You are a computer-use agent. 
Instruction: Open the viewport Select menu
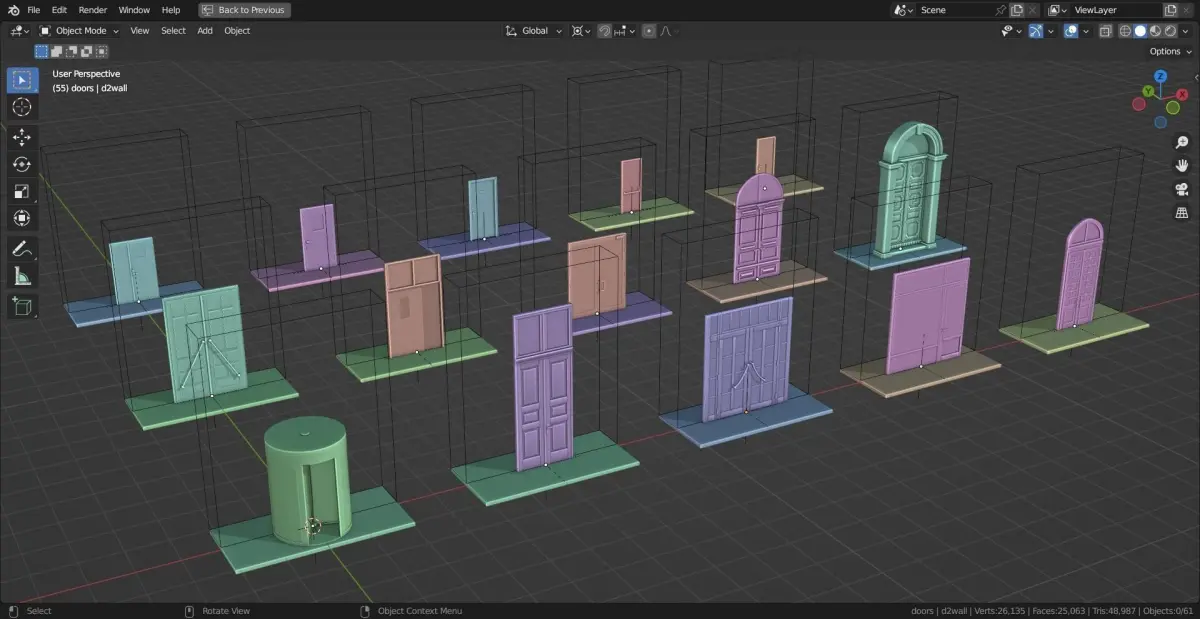tap(174, 31)
